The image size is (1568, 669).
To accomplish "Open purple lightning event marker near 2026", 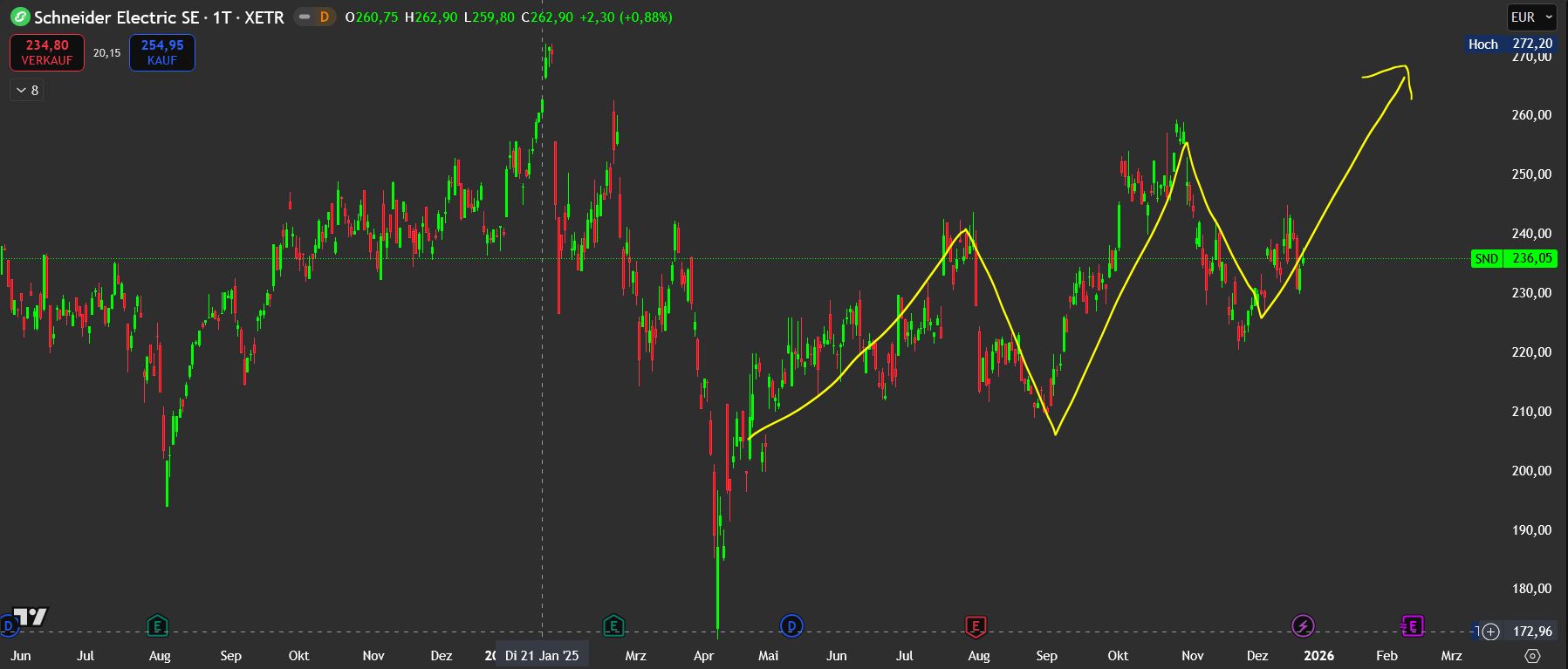I will (1303, 625).
